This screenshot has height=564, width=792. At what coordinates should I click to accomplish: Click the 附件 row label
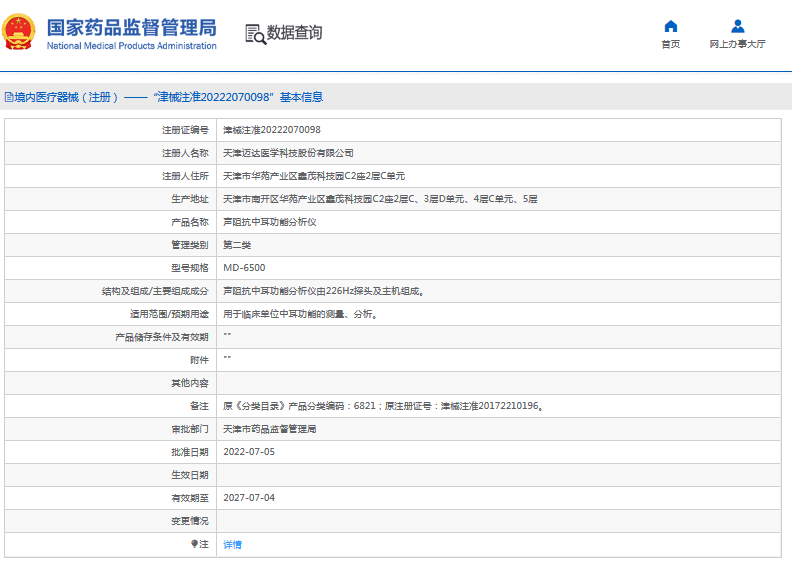point(199,360)
